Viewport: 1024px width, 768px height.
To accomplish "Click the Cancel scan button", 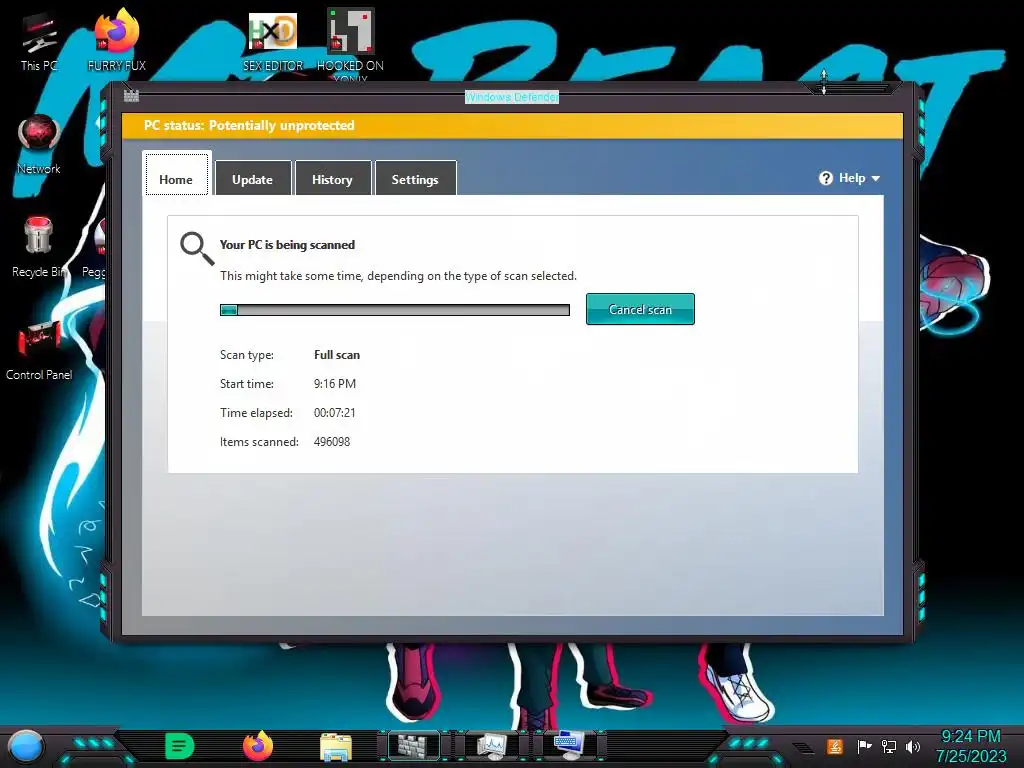I will [x=640, y=309].
